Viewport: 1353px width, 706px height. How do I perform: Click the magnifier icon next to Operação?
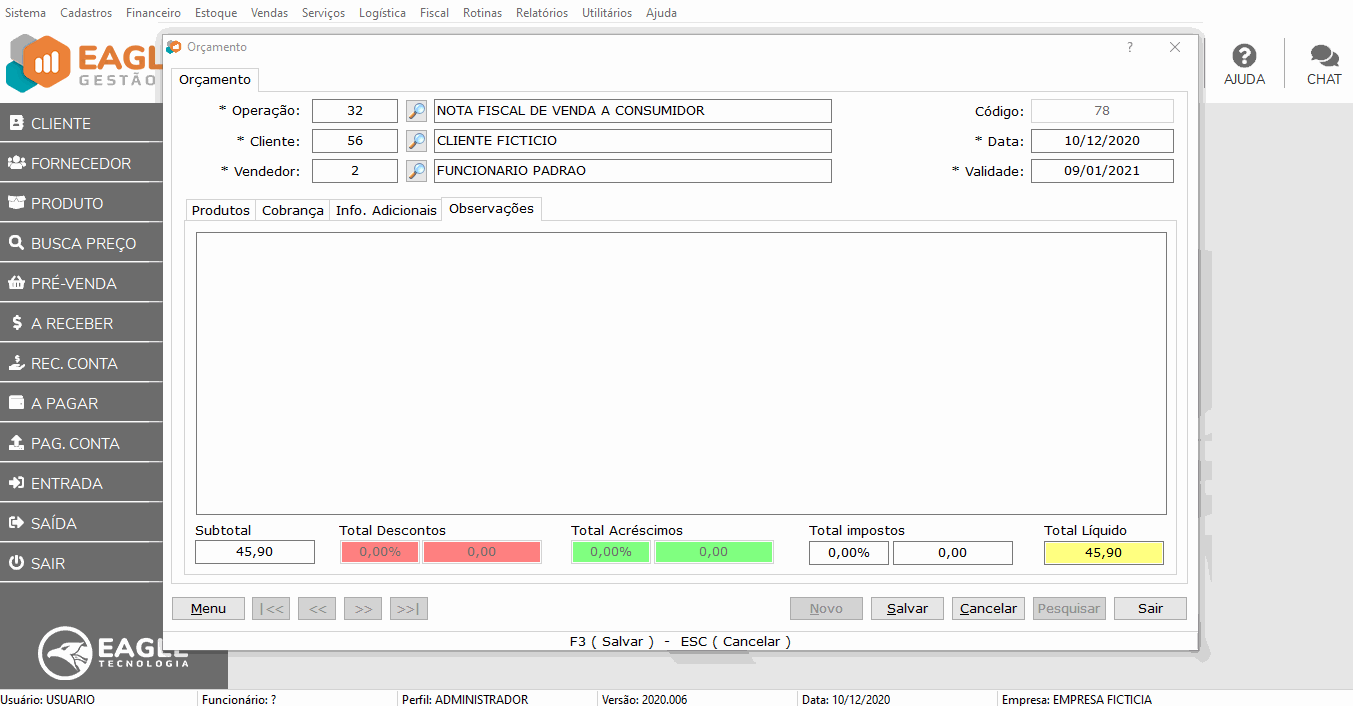(416, 111)
